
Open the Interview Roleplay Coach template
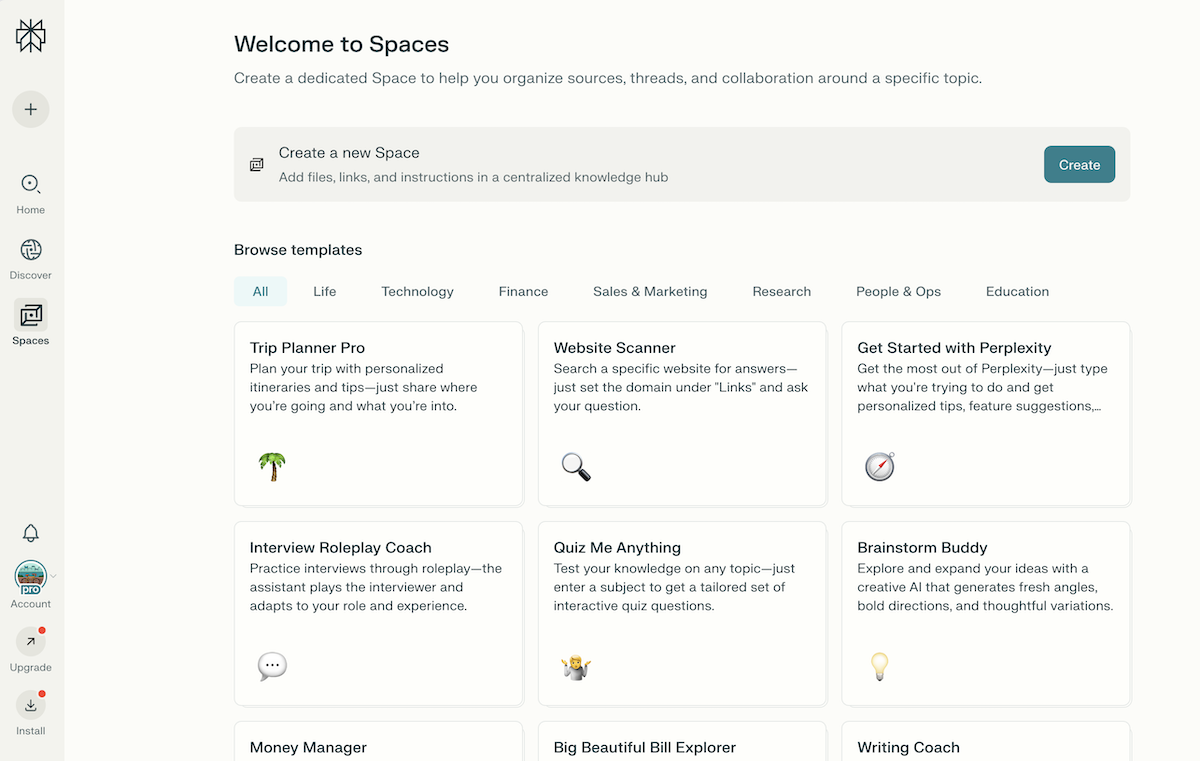pos(378,613)
